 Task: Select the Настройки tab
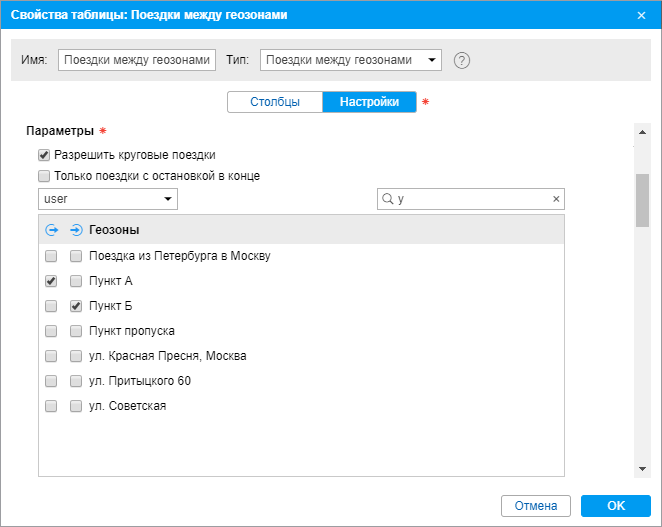(x=369, y=102)
